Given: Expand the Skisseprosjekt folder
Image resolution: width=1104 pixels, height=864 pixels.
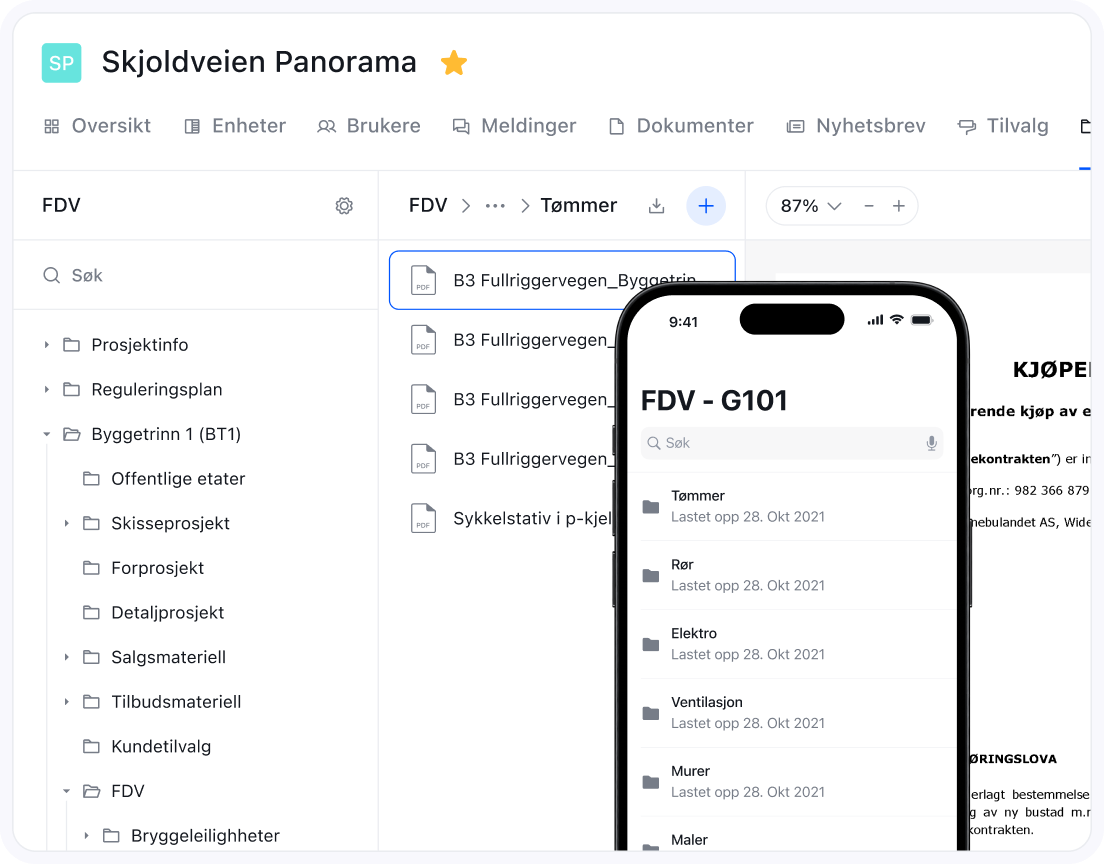Looking at the screenshot, I should coord(67,523).
